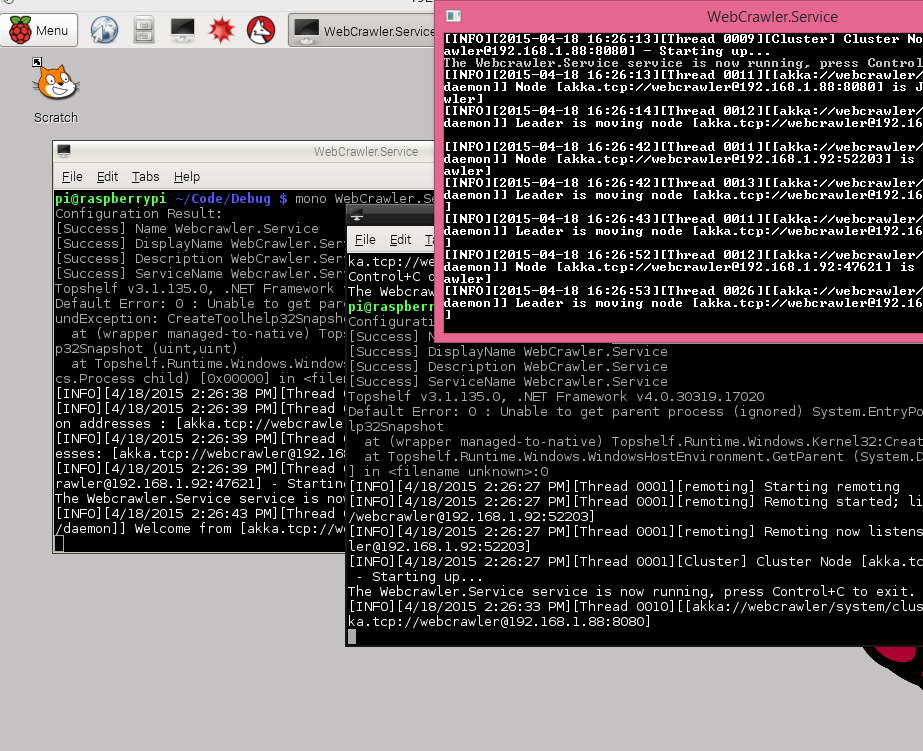
Task: Click 'Configuration Result:' line in back terminal
Action: [138, 213]
